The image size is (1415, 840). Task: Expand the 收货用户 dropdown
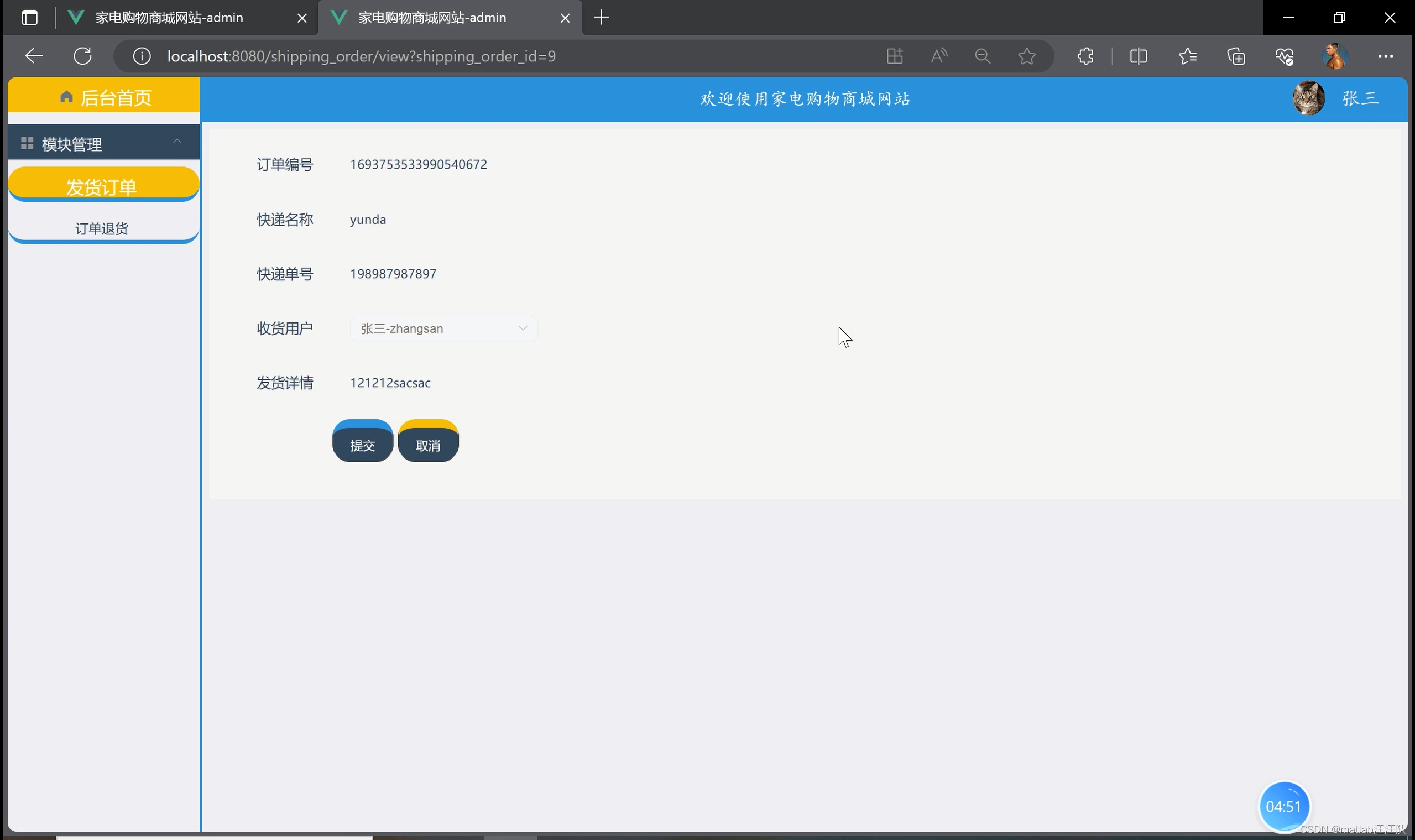443,329
